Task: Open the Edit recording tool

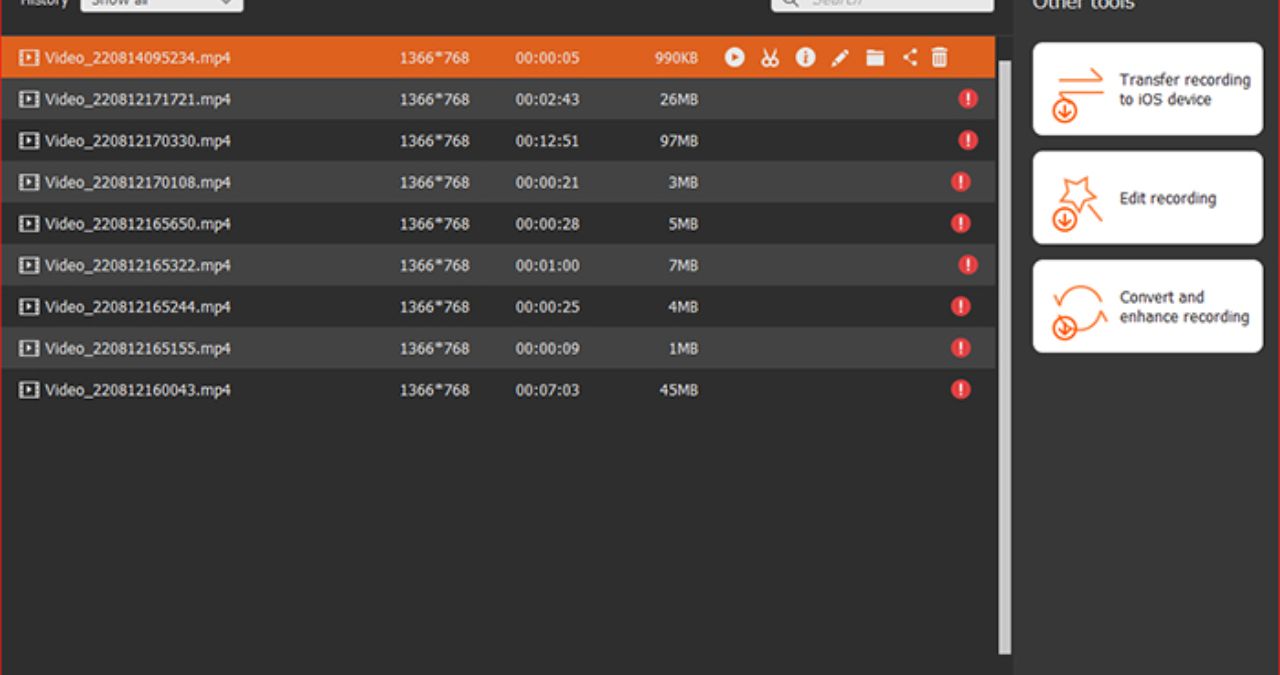Action: [x=1148, y=198]
